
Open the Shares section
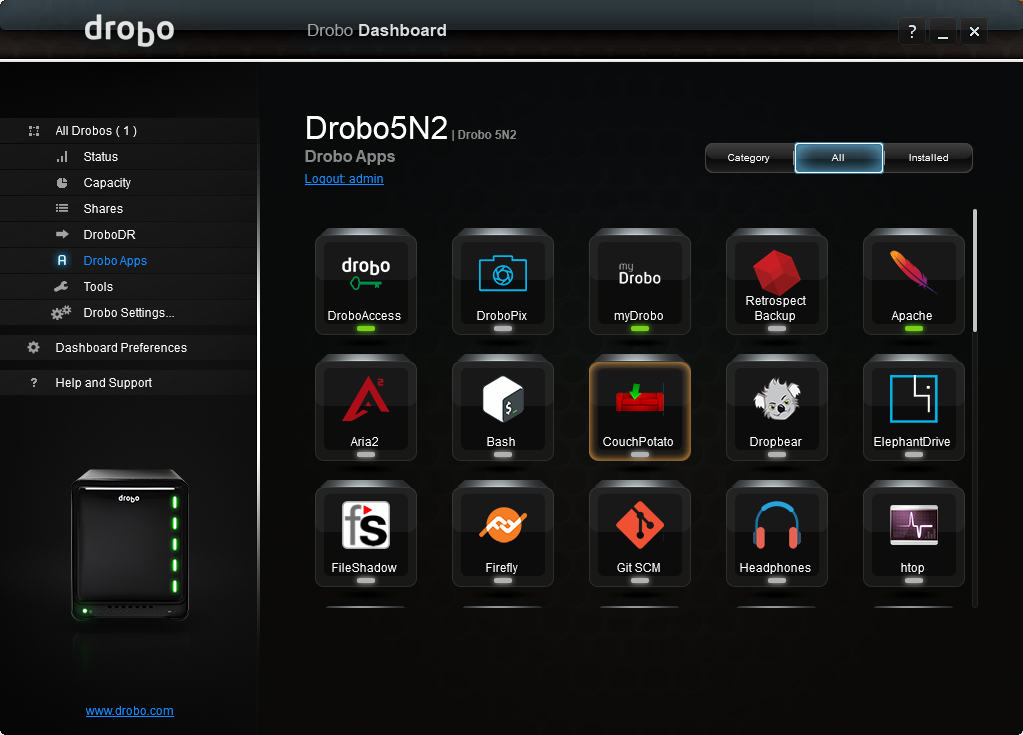point(129,209)
